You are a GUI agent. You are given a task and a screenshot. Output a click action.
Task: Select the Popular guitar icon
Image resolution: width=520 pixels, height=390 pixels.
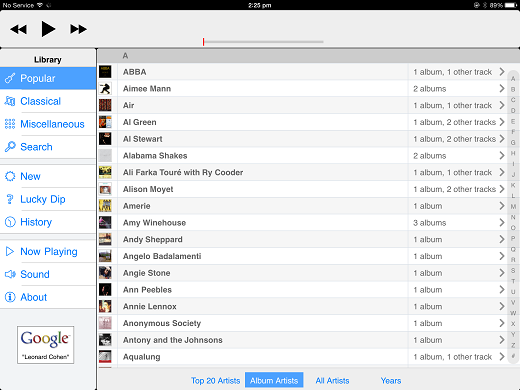click(10, 78)
